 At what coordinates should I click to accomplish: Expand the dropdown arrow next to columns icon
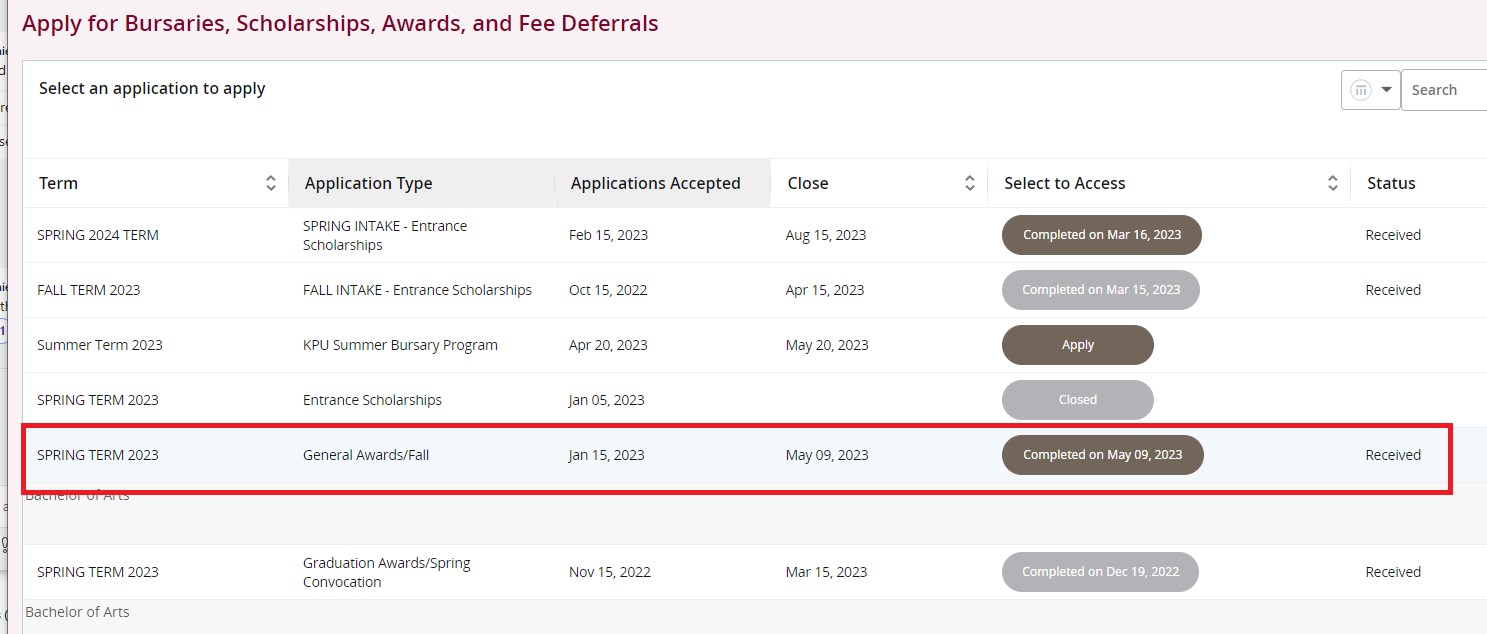[1386, 90]
